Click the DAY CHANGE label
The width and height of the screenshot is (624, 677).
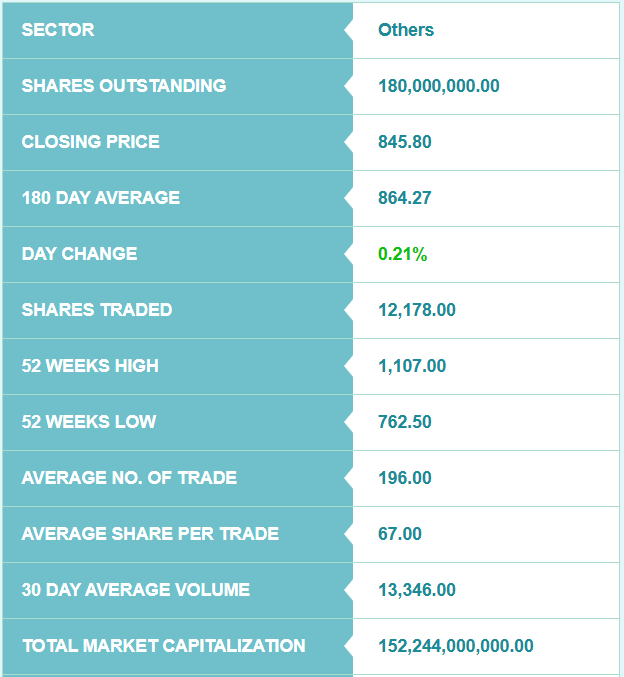80,254
